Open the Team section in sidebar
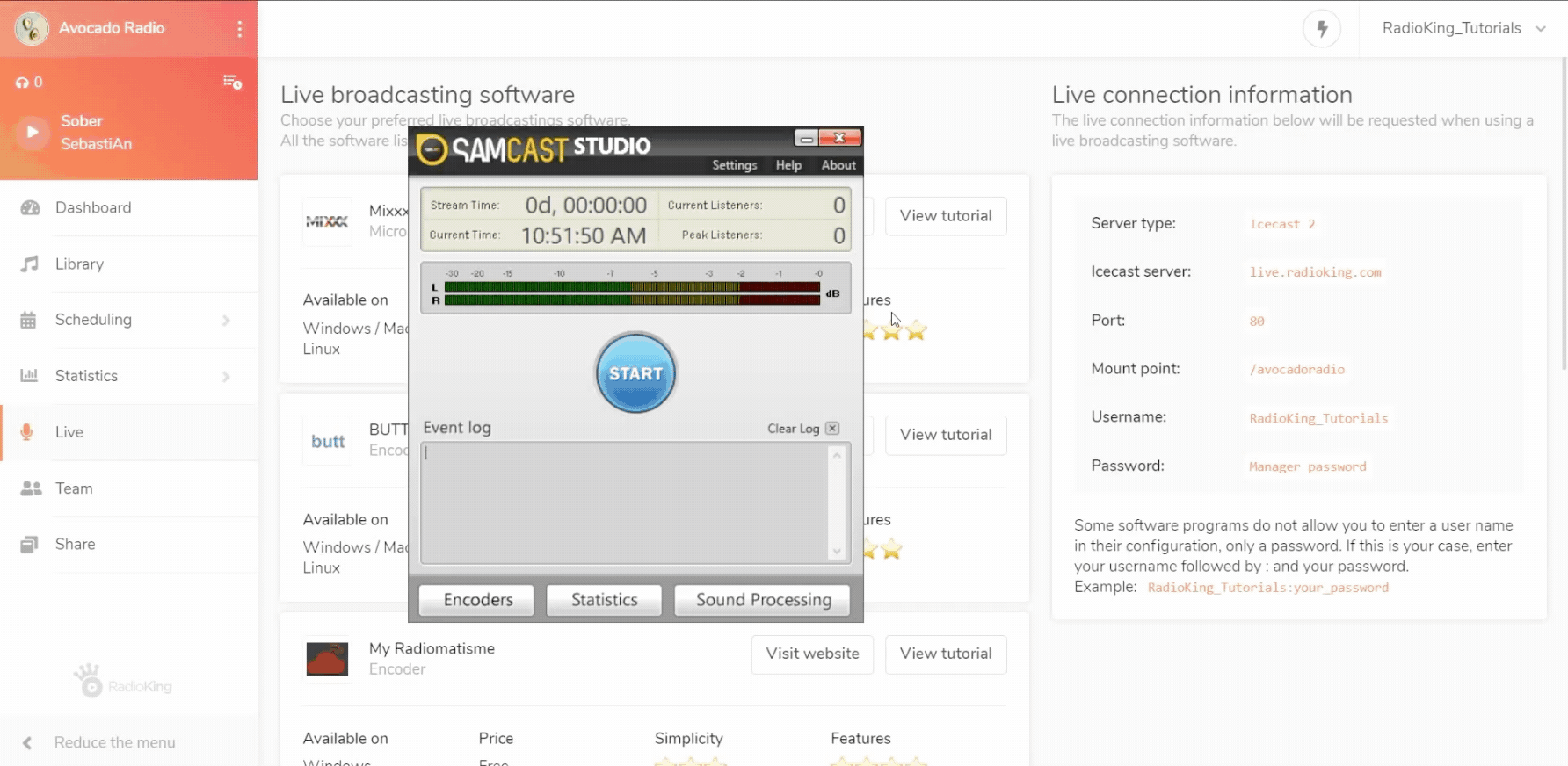1568x766 pixels. [x=73, y=488]
